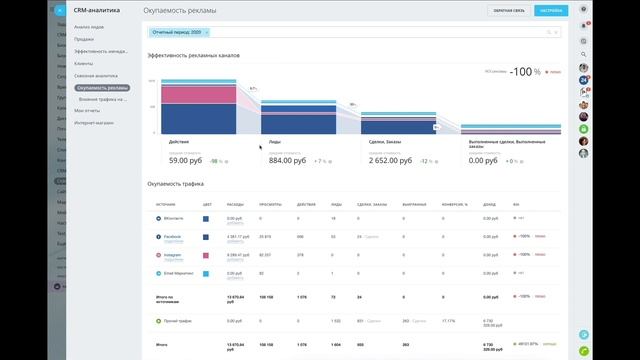The image size is (640, 360).
Task: Click the Facebook expenses link under 4 381.17 руб
Action: (x=235, y=242)
